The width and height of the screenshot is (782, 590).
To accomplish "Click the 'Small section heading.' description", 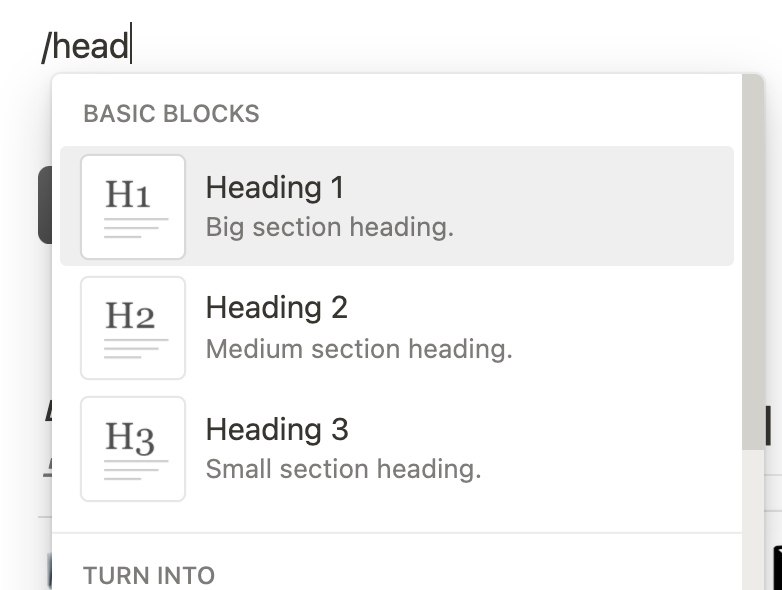I will pos(343,469).
